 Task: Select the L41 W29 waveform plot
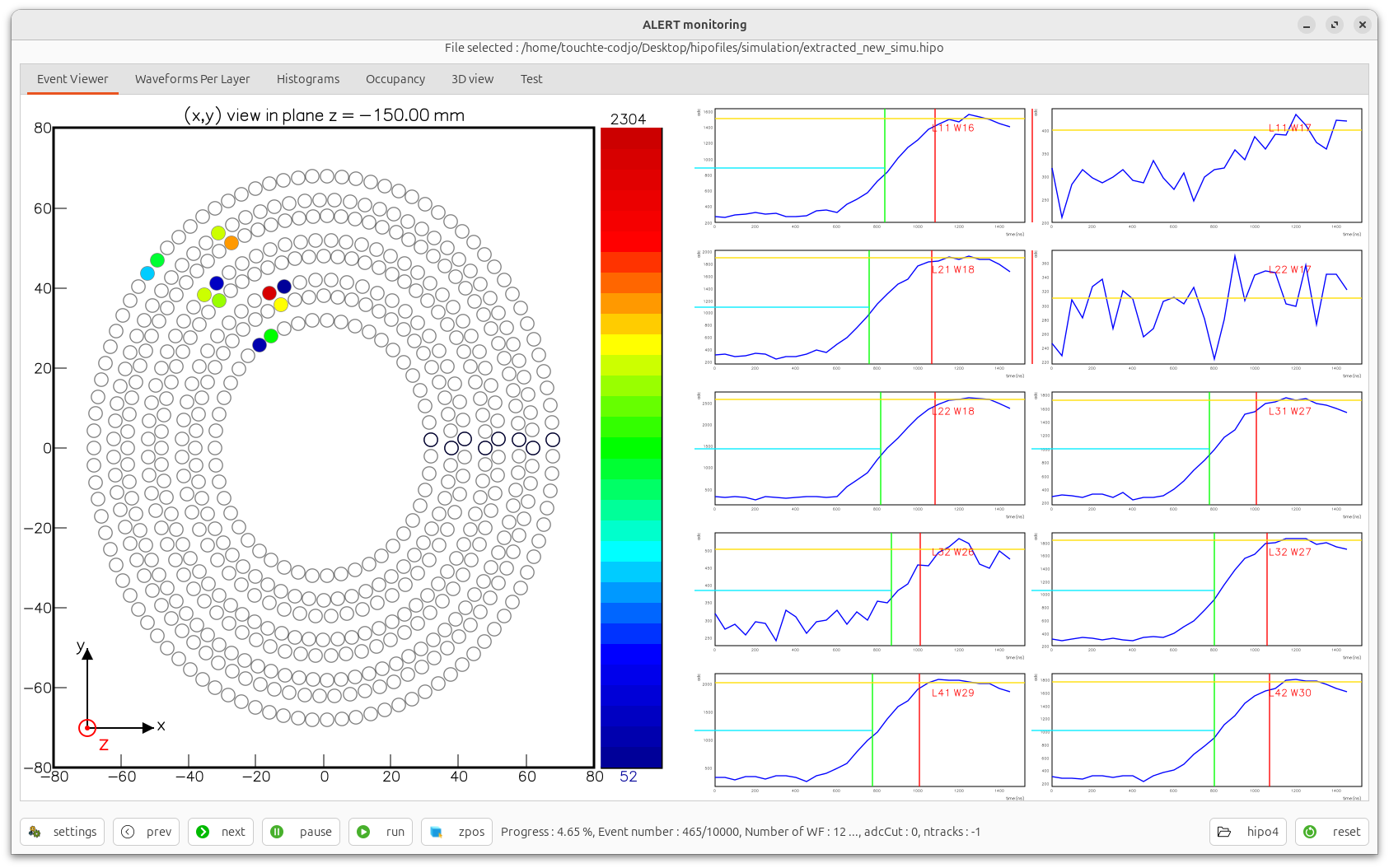tap(870, 730)
